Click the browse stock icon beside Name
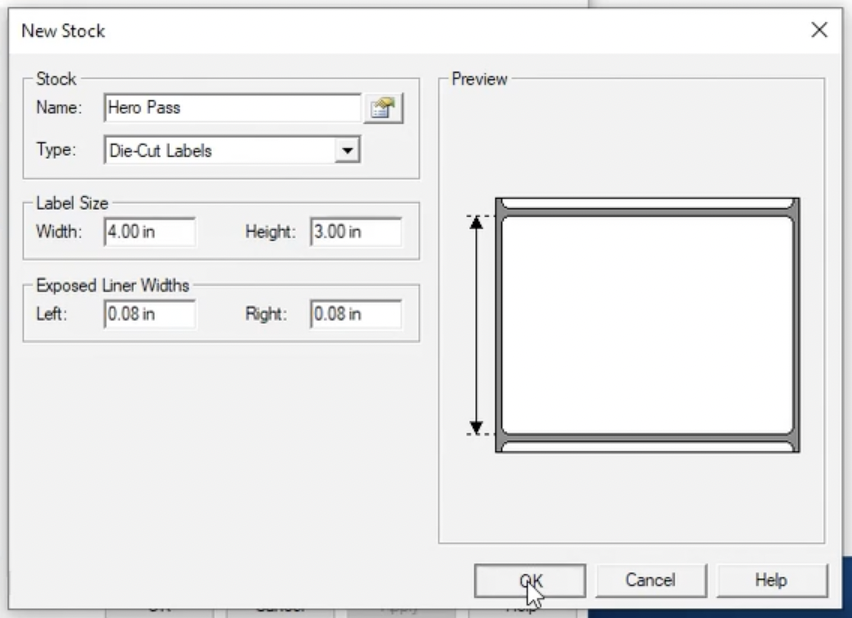852x618 pixels. tap(384, 108)
